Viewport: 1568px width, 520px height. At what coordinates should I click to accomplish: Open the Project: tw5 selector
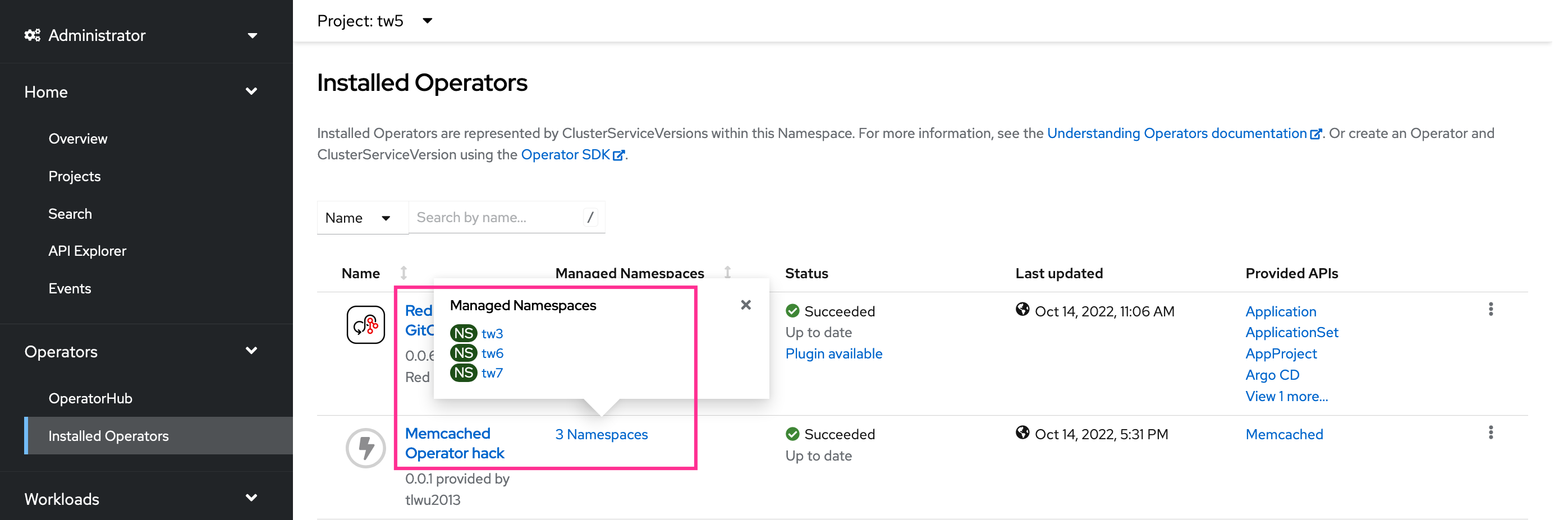pos(375,21)
